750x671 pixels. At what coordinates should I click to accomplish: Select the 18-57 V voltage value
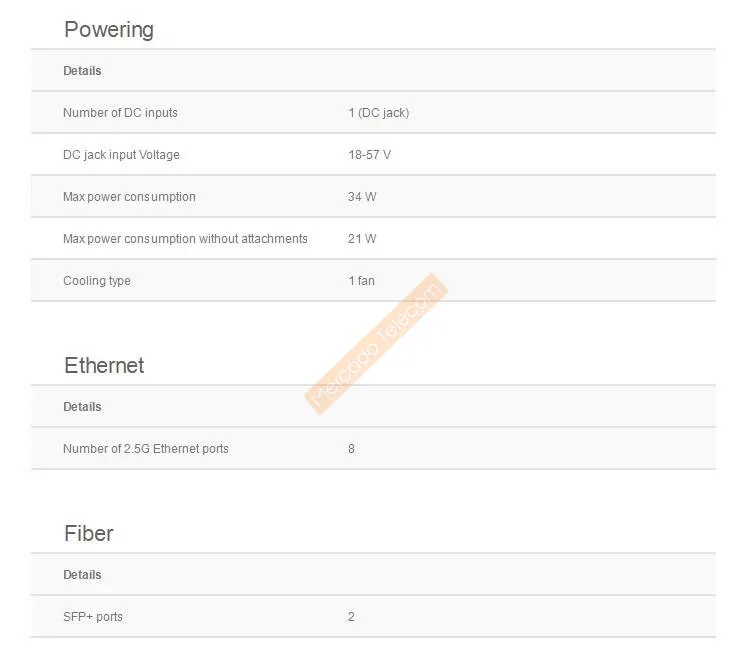click(x=369, y=155)
